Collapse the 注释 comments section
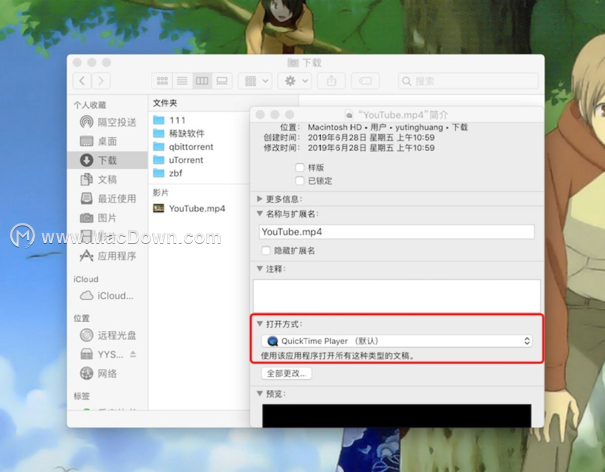This screenshot has height=472, width=605. click(260, 268)
